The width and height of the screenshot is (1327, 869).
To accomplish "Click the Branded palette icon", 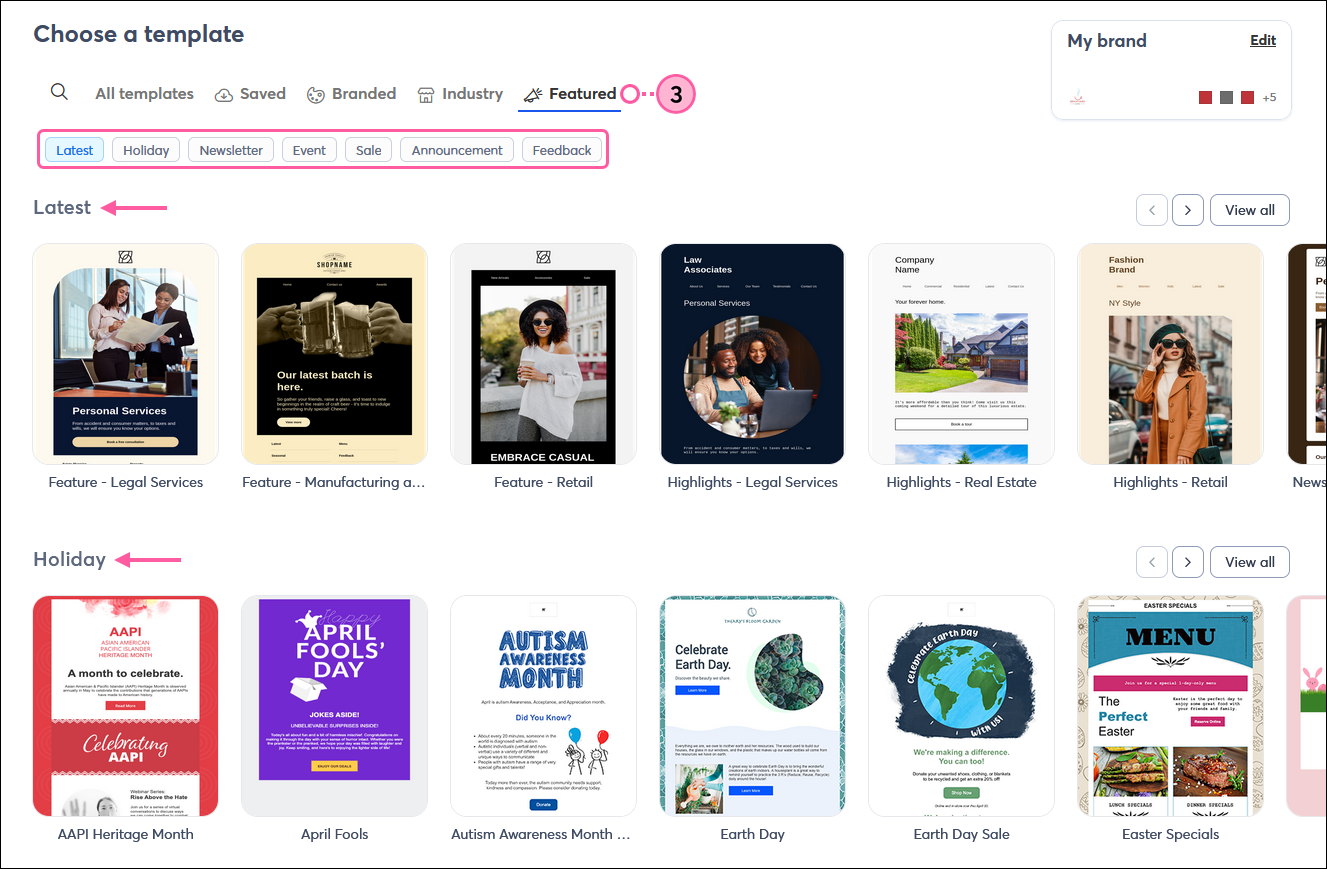I will 316,94.
